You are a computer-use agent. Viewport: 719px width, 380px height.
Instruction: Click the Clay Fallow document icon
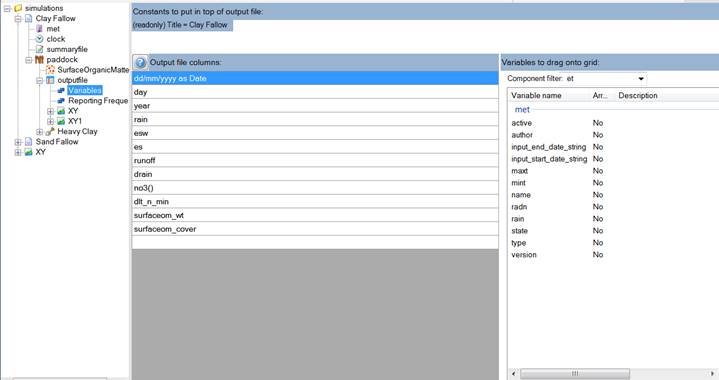pyautogui.click(x=28, y=18)
